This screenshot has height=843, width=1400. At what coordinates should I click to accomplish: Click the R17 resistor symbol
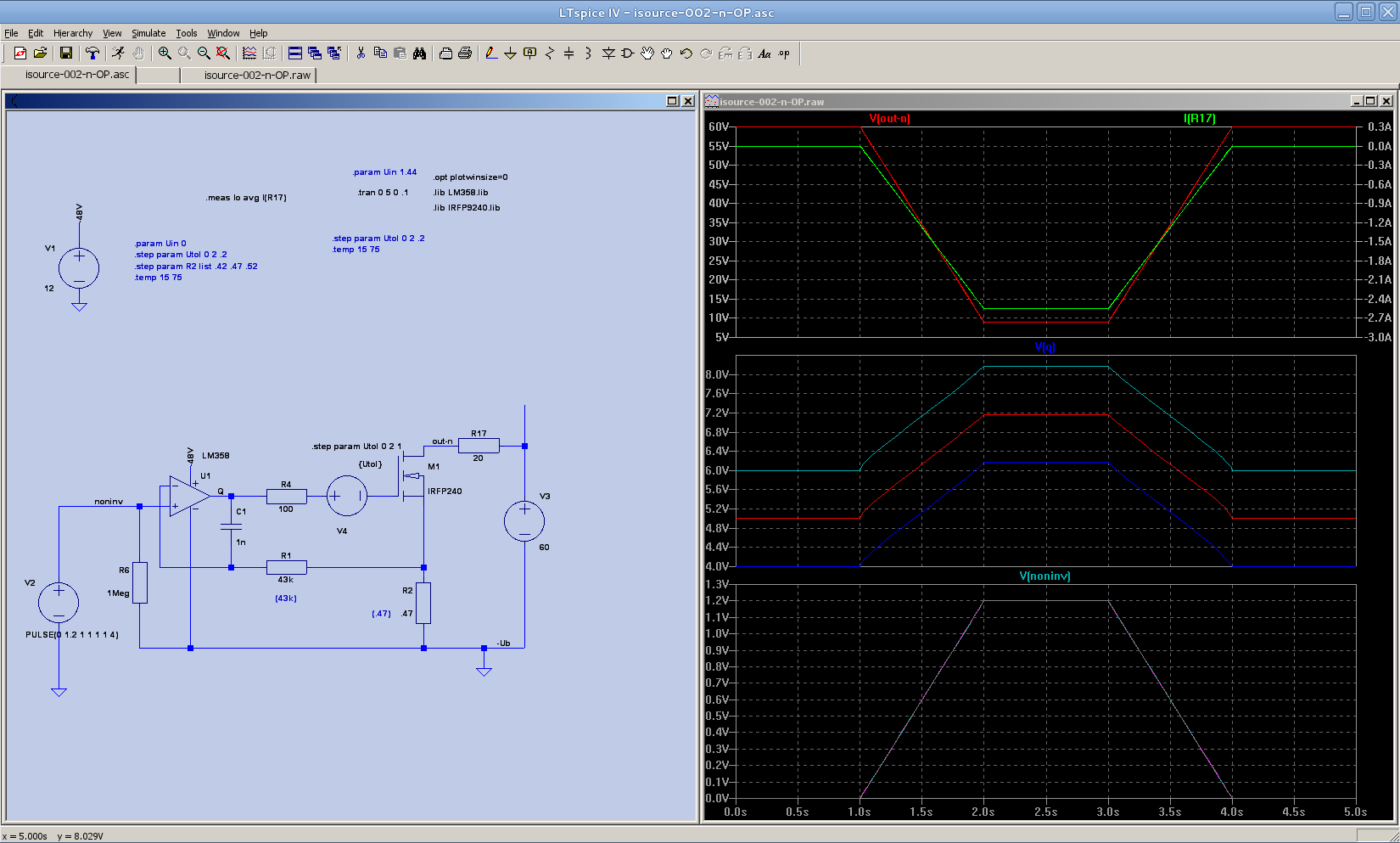pyautogui.click(x=479, y=446)
